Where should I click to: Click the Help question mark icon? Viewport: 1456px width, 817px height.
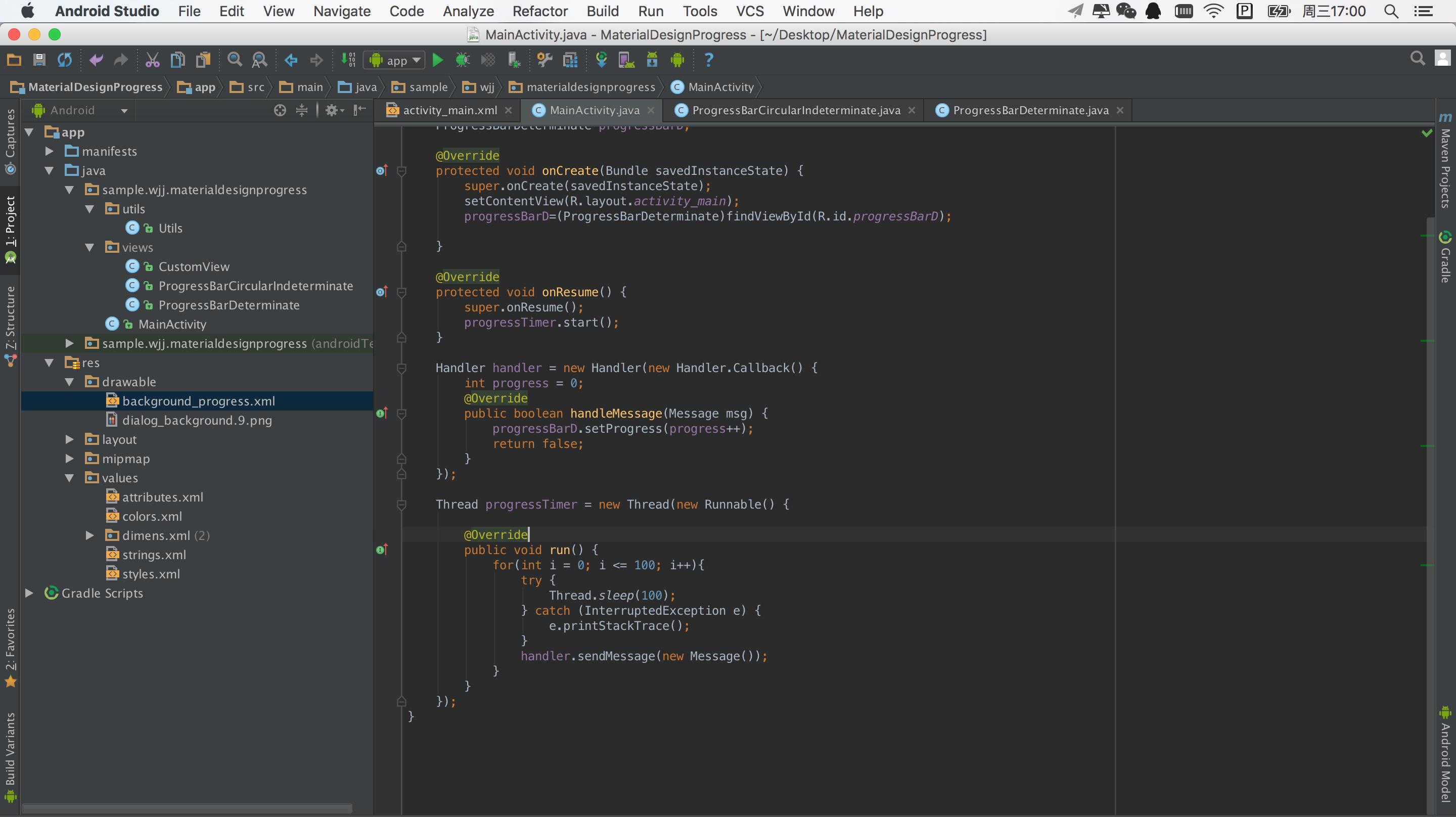click(x=709, y=60)
